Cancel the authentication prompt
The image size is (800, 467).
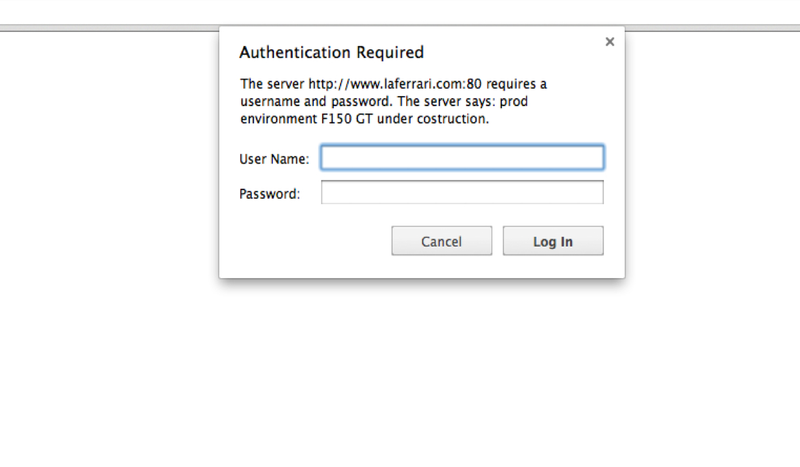tap(442, 241)
